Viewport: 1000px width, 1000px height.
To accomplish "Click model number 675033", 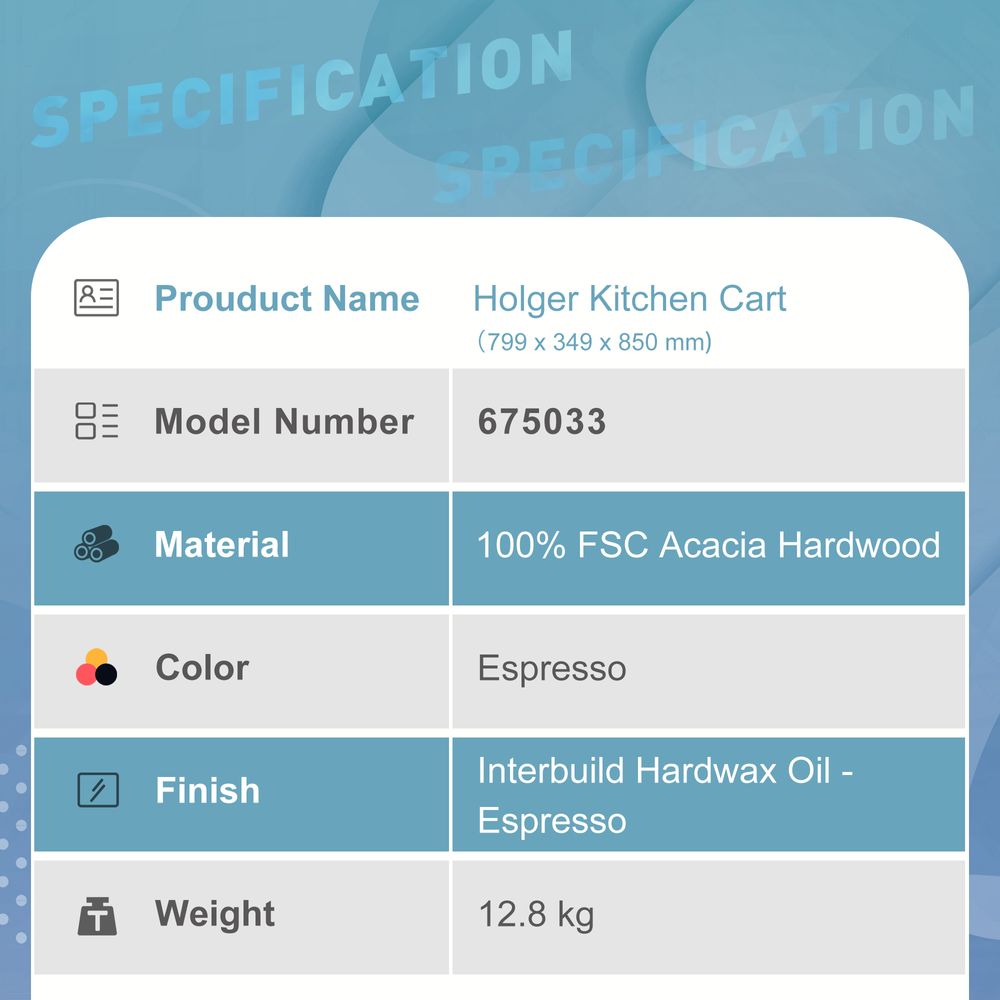I will (542, 421).
